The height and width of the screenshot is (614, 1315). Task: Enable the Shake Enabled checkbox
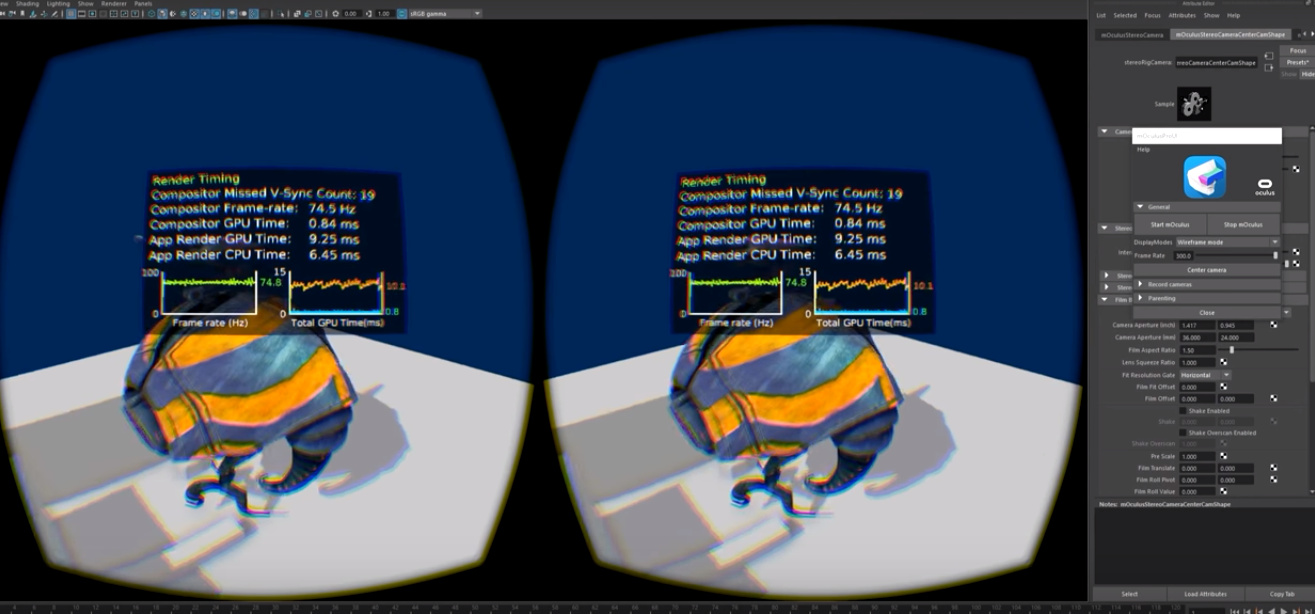[x=1183, y=411]
